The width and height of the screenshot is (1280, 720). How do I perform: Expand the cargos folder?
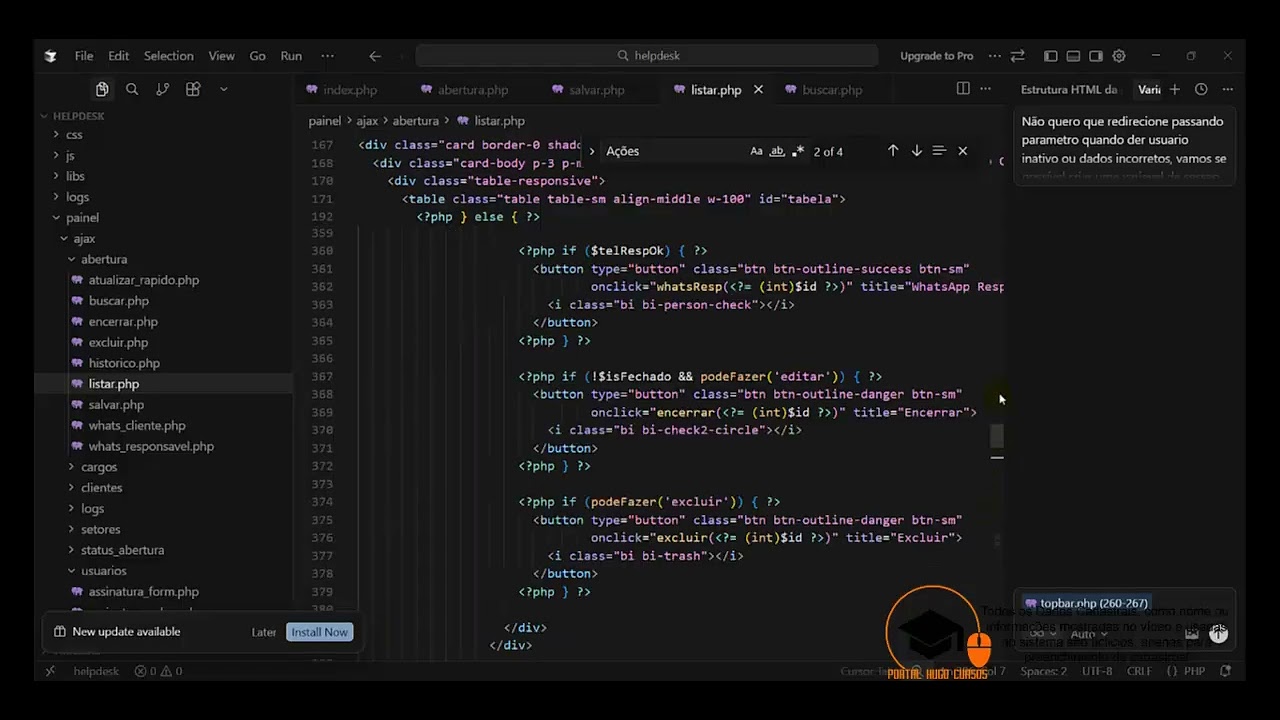click(x=99, y=467)
